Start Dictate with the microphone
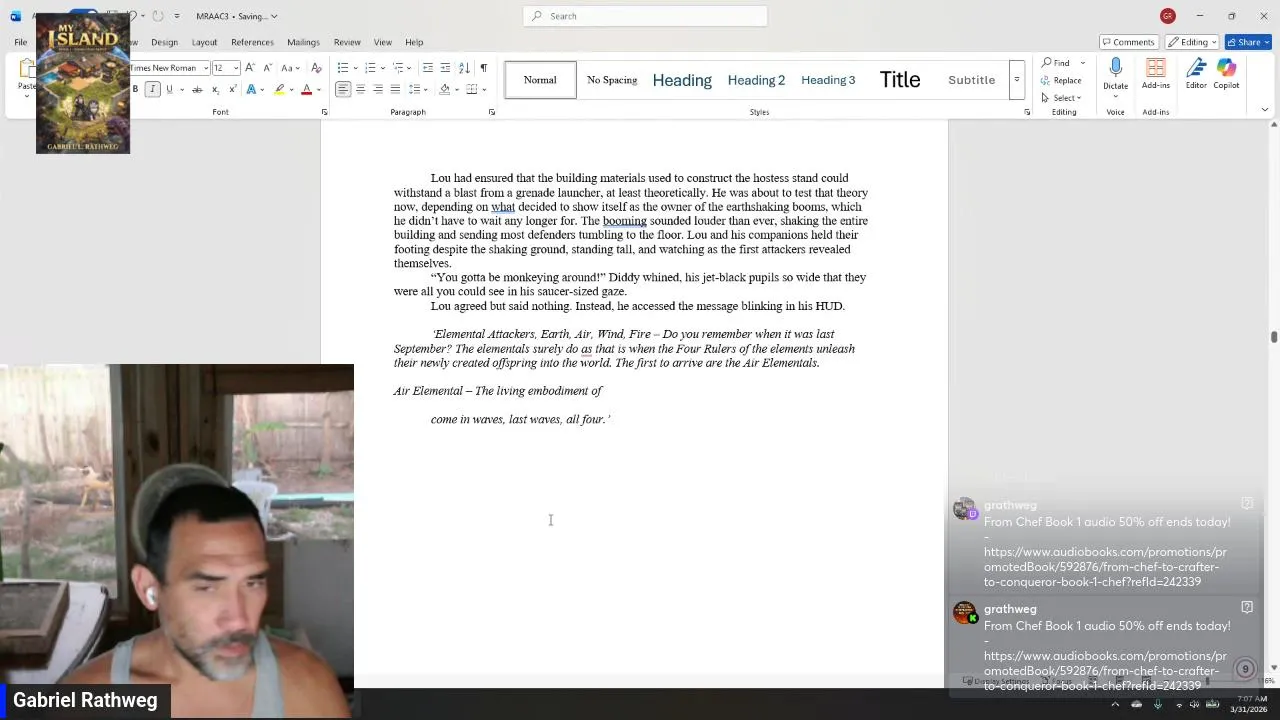Viewport: 1280px width, 720px height. coord(1116,69)
